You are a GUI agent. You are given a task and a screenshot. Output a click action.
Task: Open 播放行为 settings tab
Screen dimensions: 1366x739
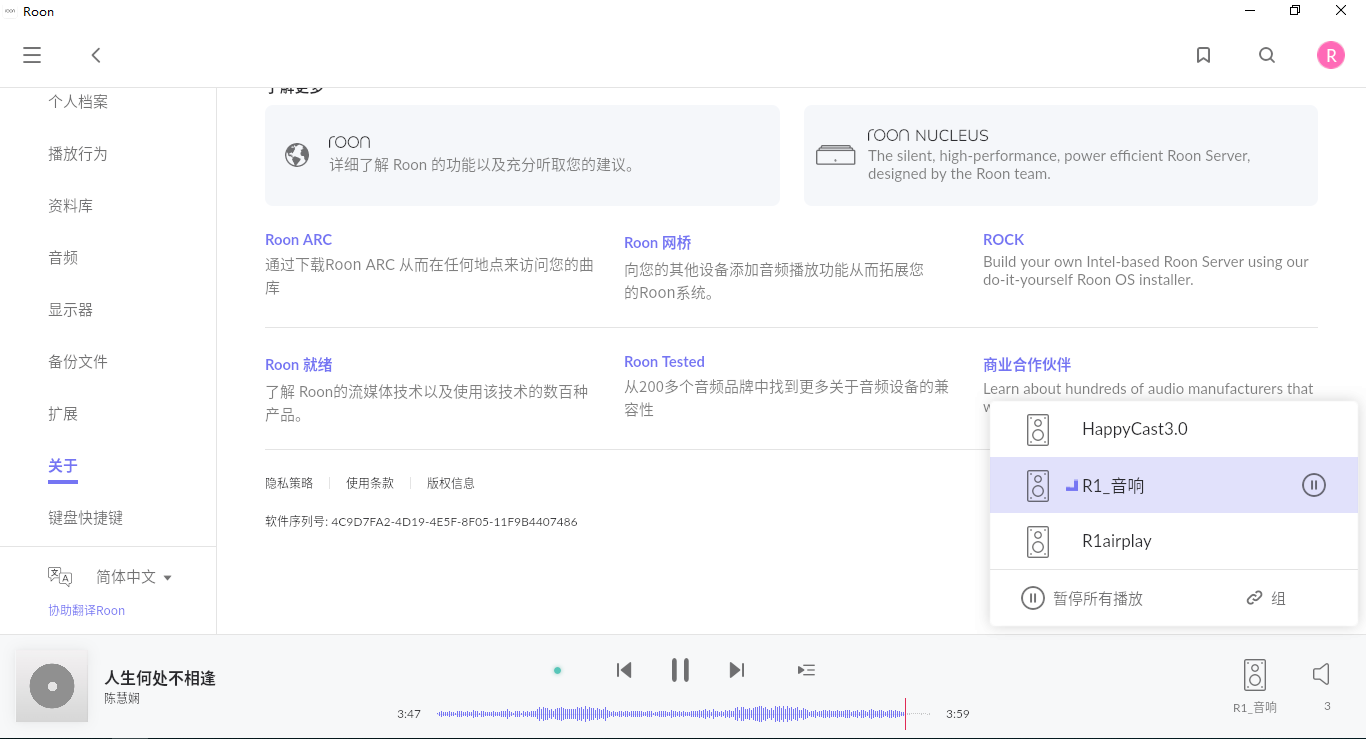pyautogui.click(x=78, y=154)
